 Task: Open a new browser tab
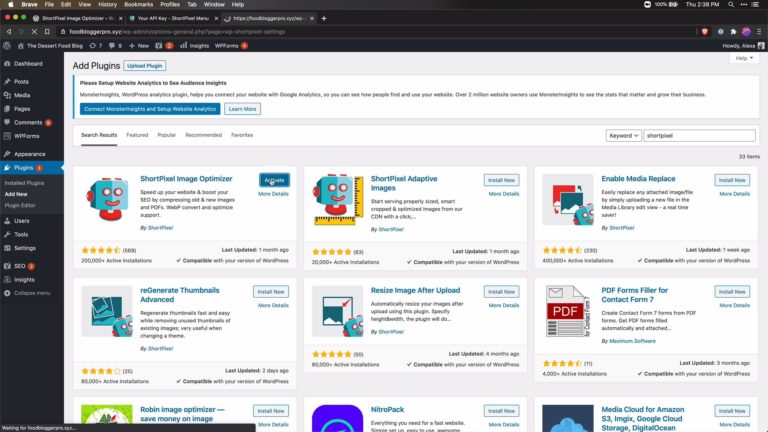324,18
